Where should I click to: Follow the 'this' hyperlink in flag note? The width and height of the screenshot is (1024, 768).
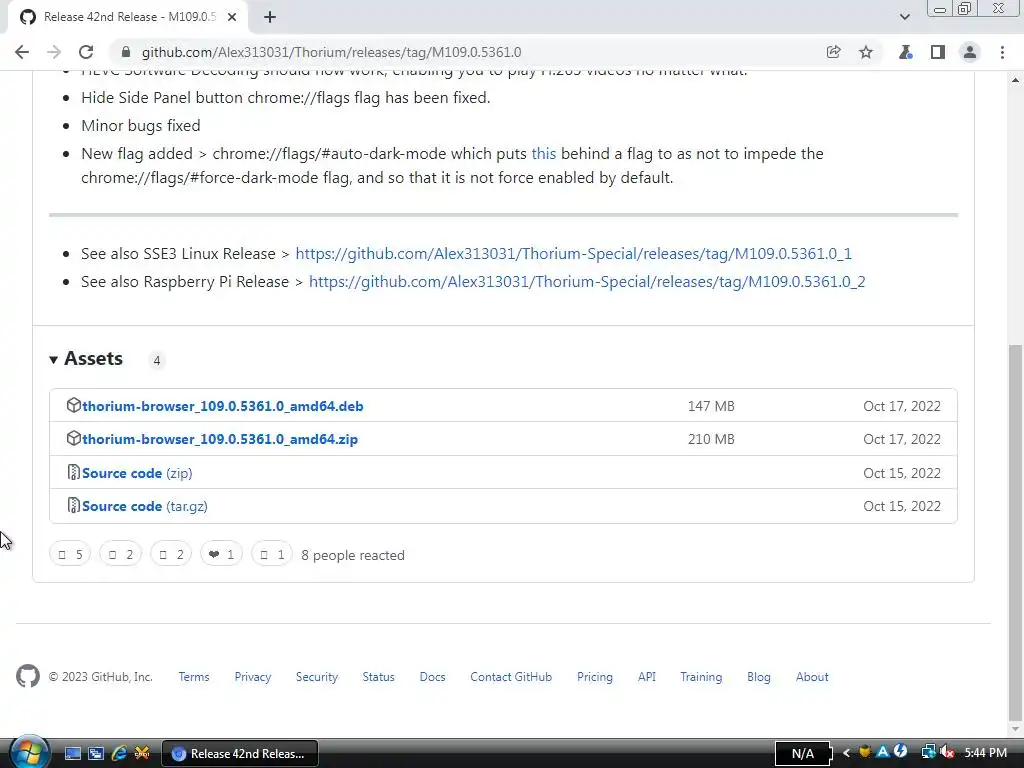[x=543, y=153]
